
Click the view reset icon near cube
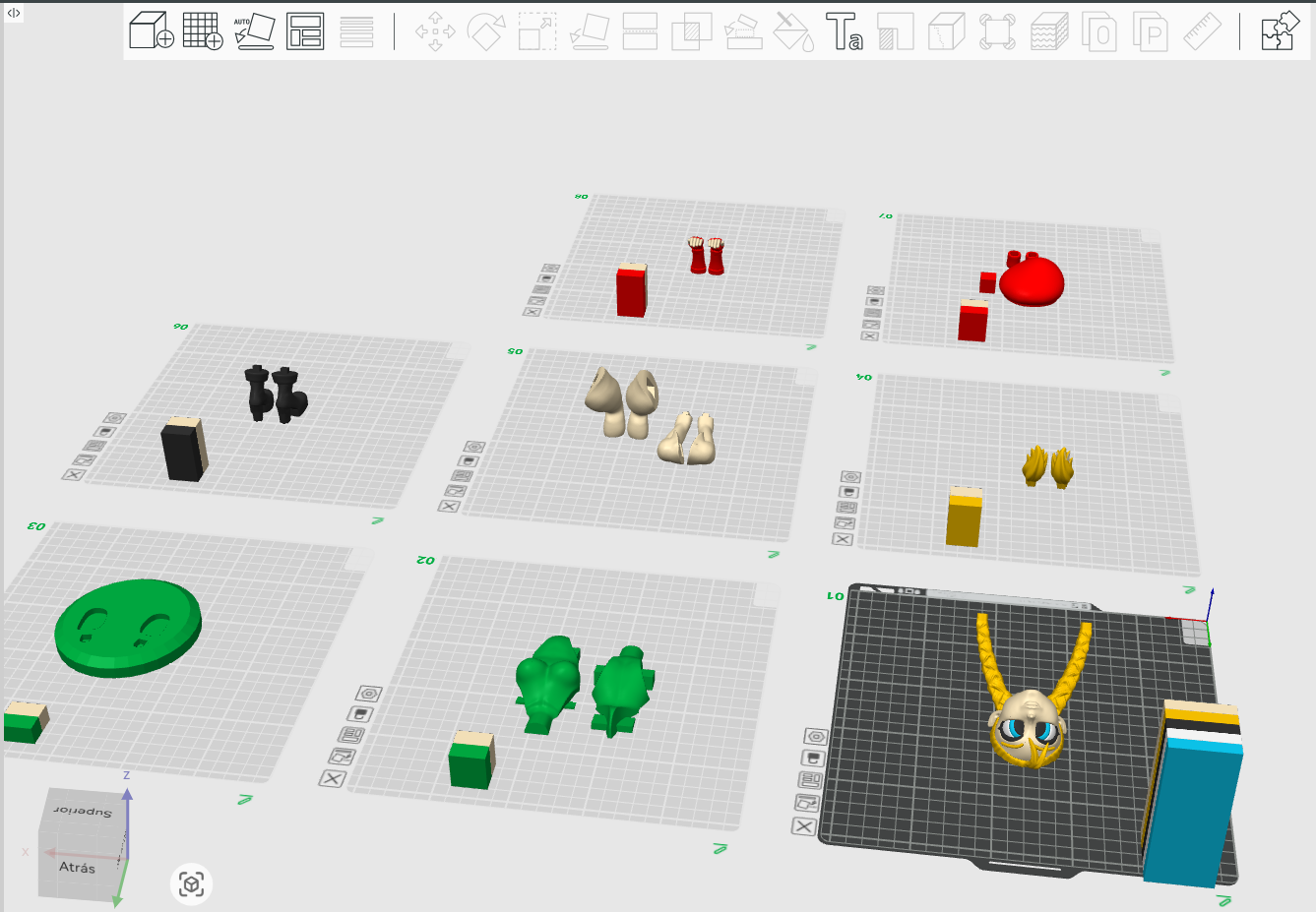[191, 884]
